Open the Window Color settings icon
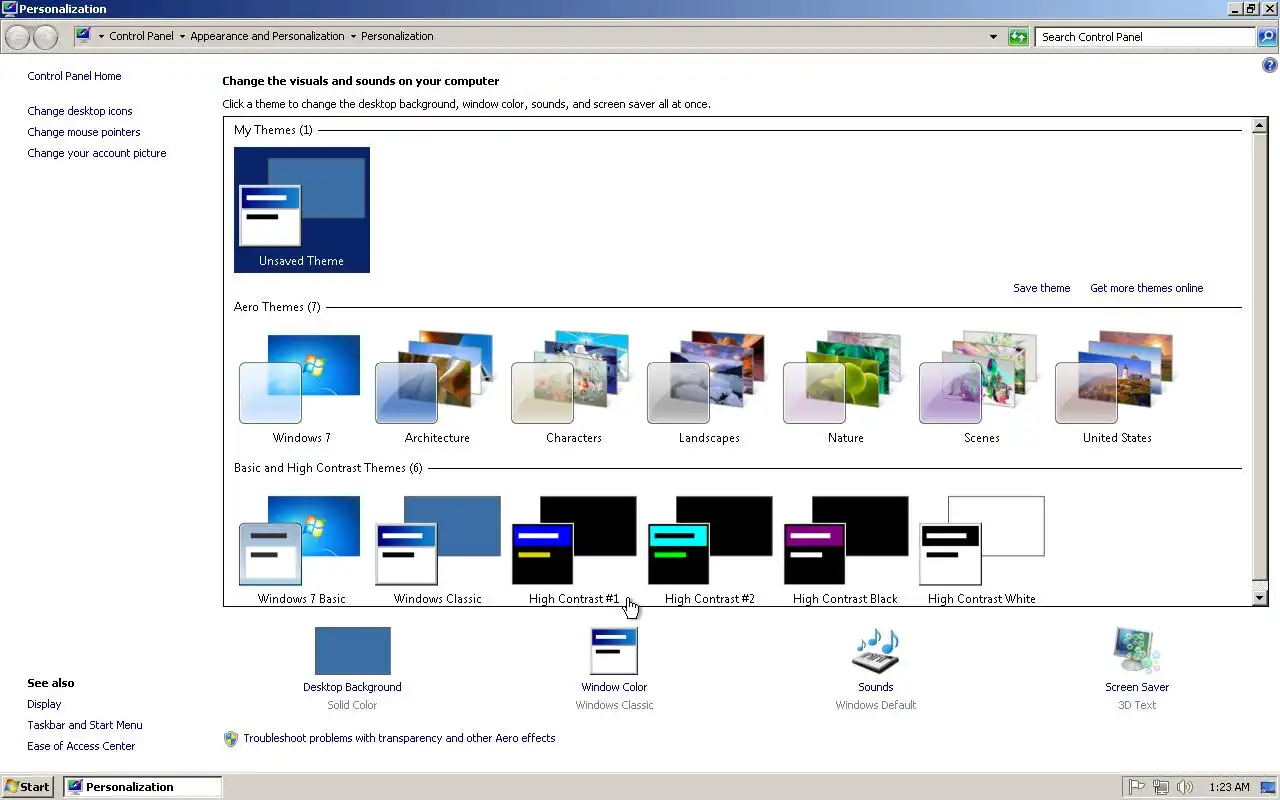1280x800 pixels. (614, 651)
